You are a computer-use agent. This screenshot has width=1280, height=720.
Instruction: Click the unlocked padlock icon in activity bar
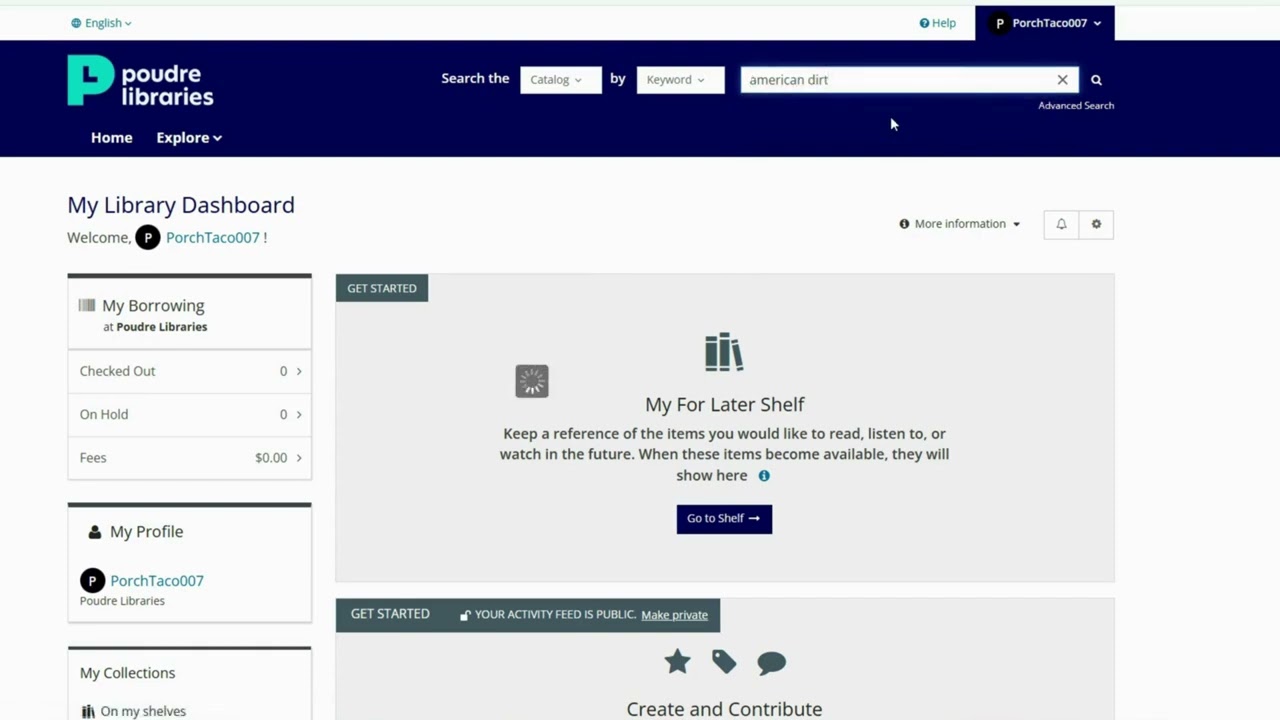[465, 615]
